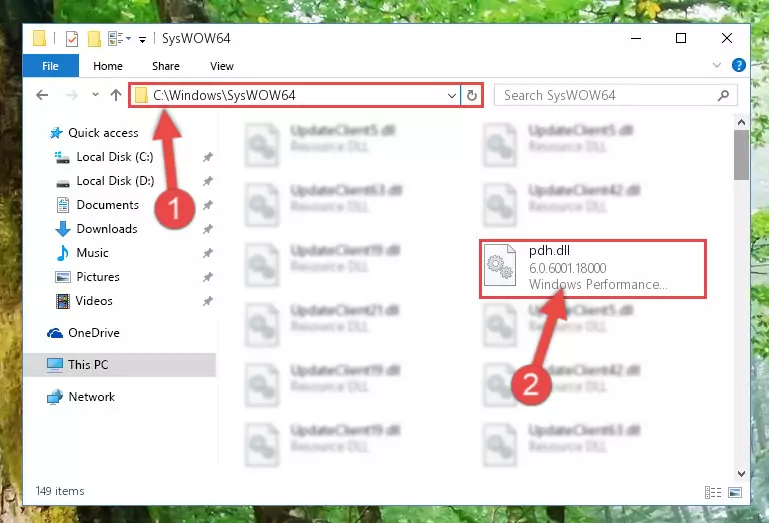The height and width of the screenshot is (523, 769).
Task: Click the pin icon beside Pictures
Action: [x=208, y=277]
